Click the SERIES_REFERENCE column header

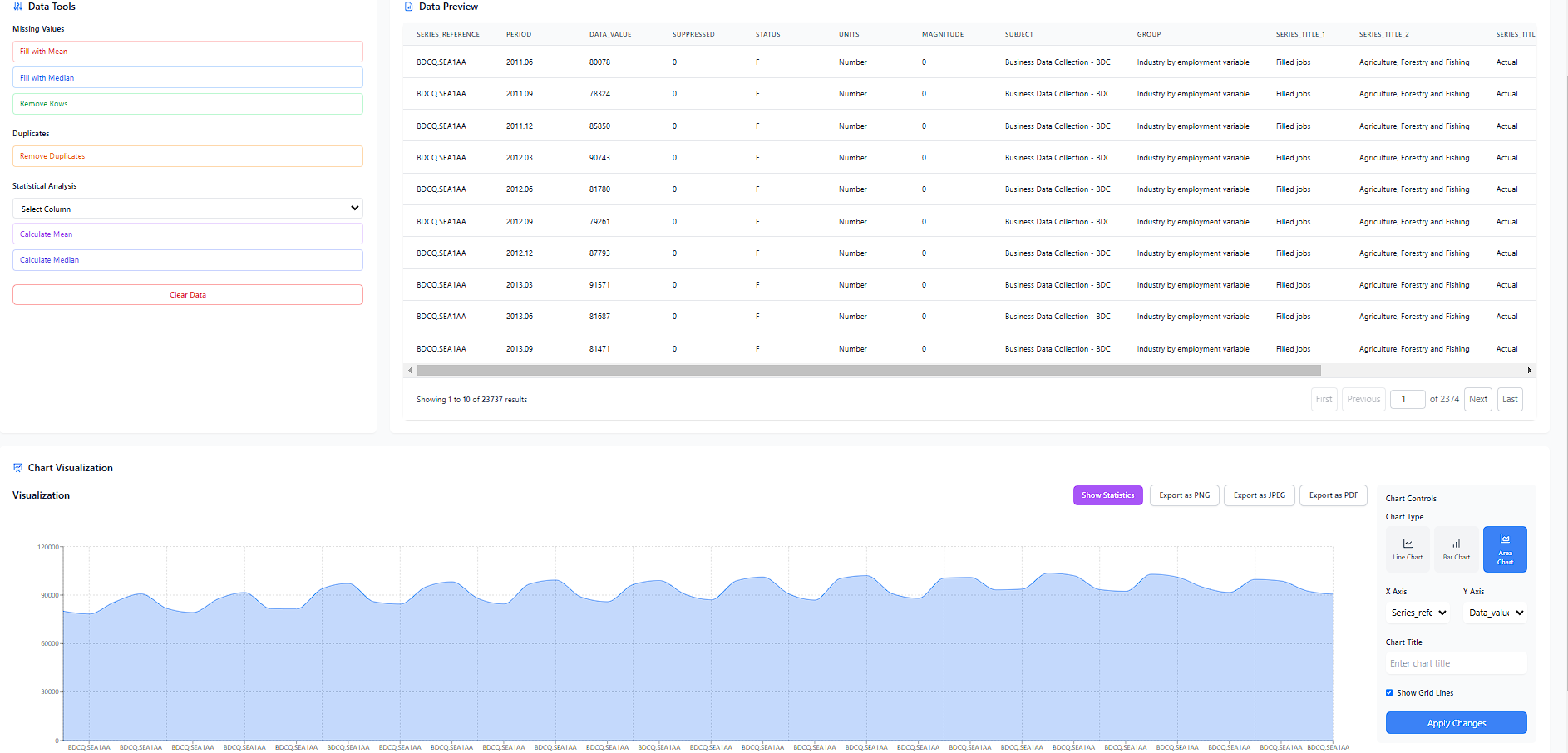point(448,35)
